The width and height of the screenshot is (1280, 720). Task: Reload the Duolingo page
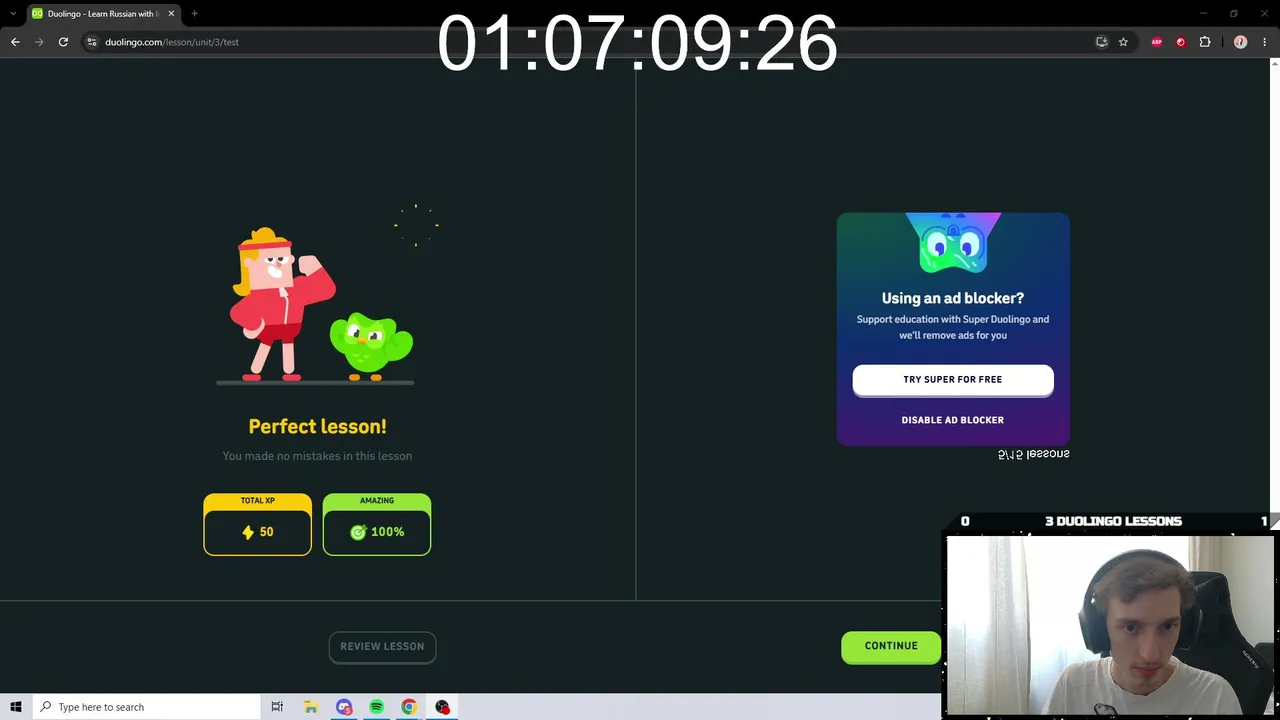point(63,42)
